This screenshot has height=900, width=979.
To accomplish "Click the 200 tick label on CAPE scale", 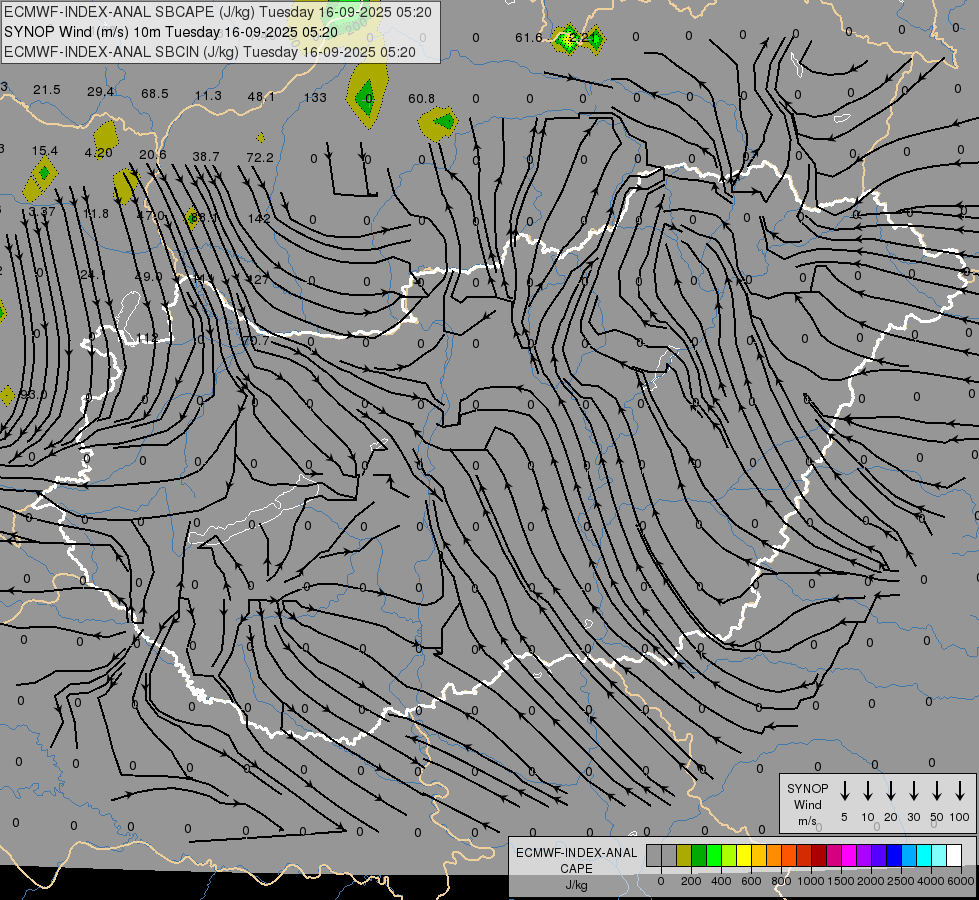I will point(691,881).
